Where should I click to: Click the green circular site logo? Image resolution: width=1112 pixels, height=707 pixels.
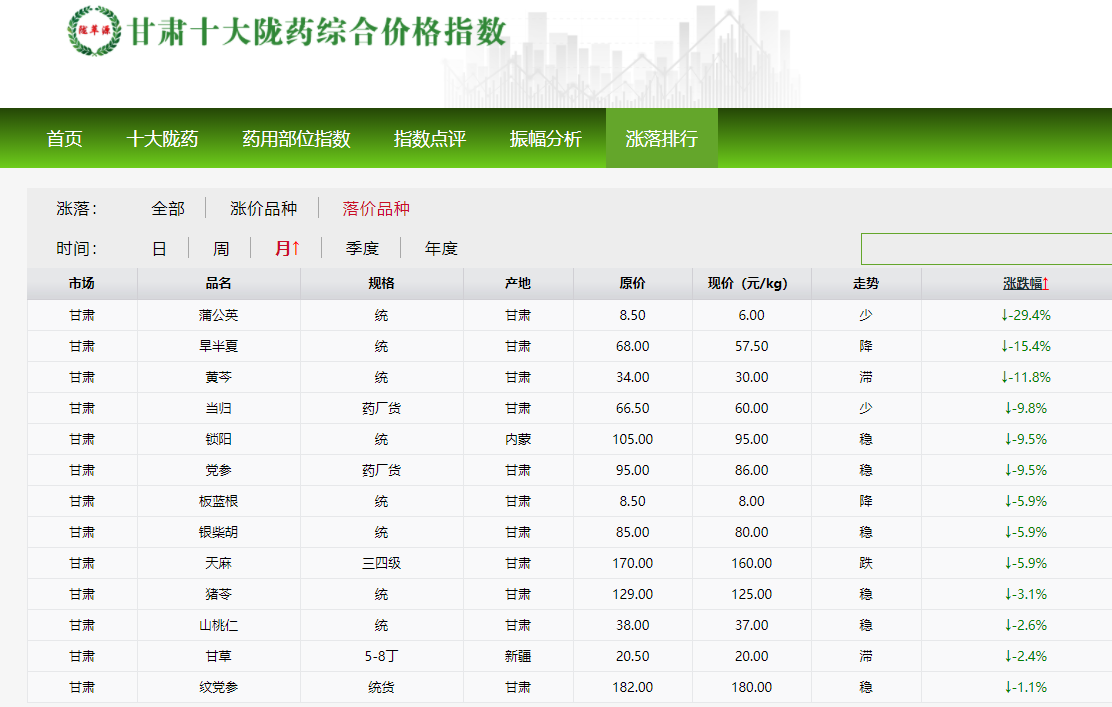click(92, 32)
